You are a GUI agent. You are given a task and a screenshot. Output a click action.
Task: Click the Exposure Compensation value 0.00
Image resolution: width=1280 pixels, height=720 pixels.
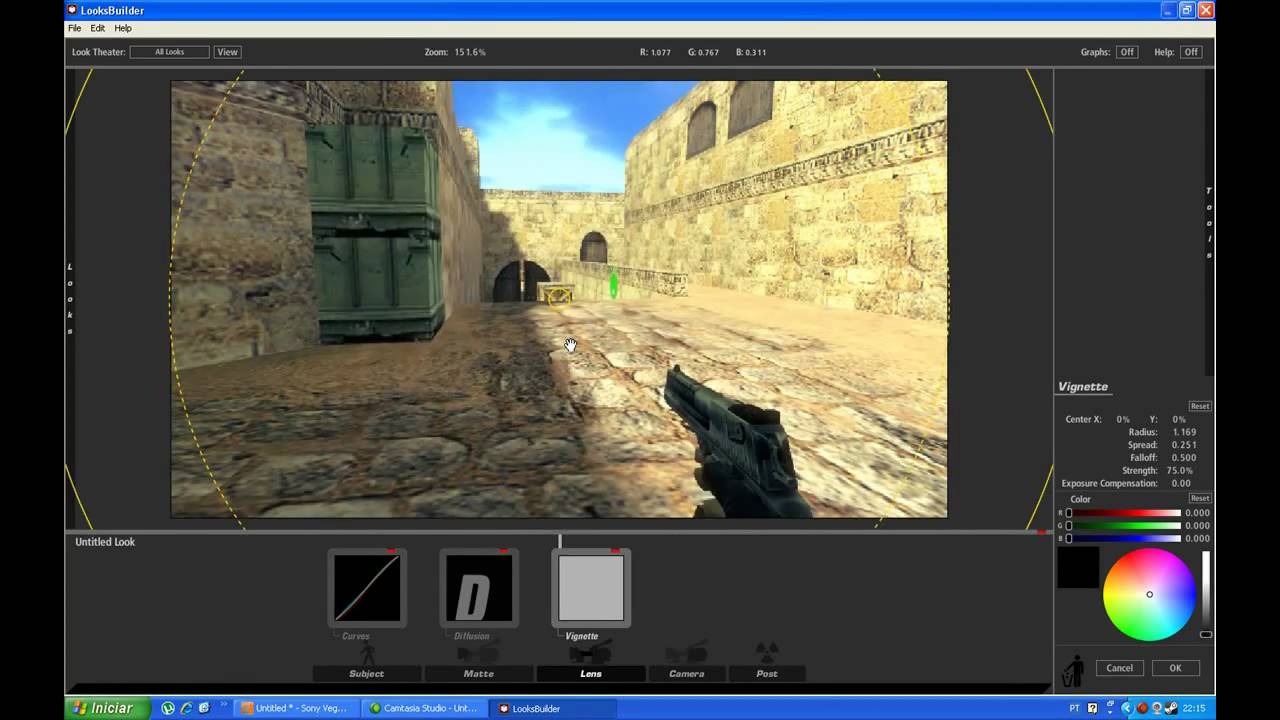(1181, 483)
